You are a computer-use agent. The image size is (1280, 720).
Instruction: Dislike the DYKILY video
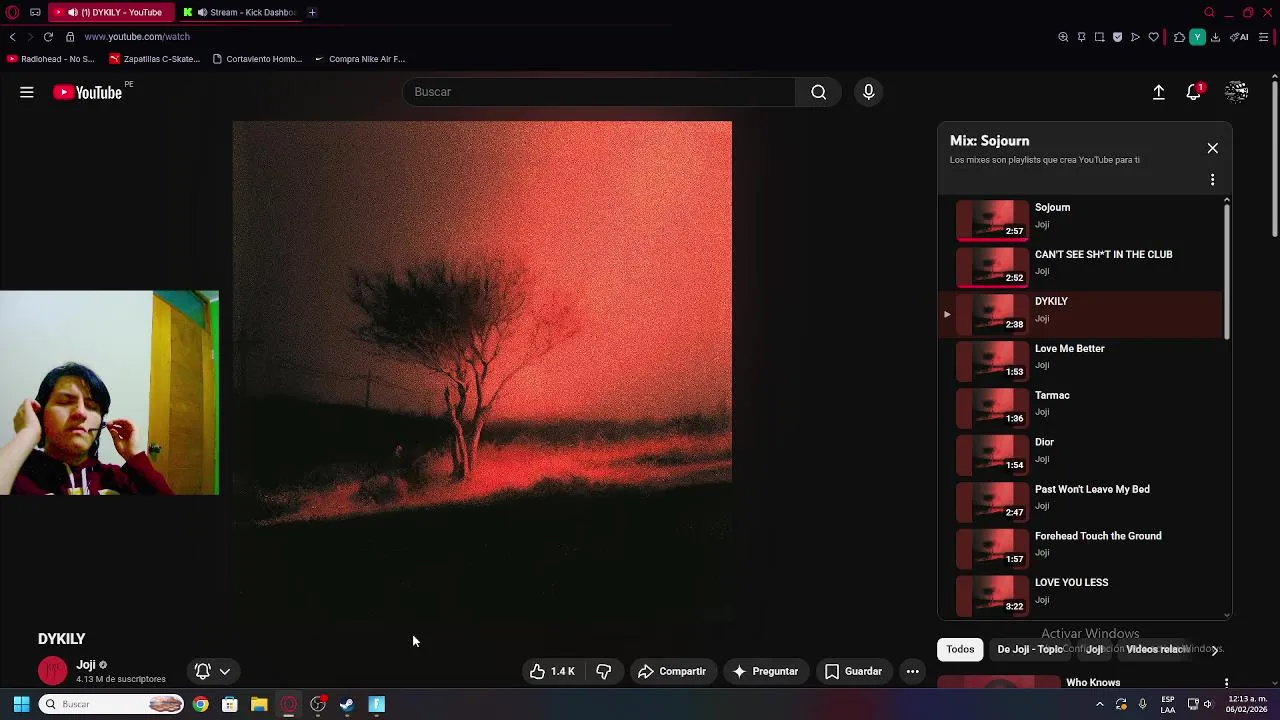click(x=603, y=671)
